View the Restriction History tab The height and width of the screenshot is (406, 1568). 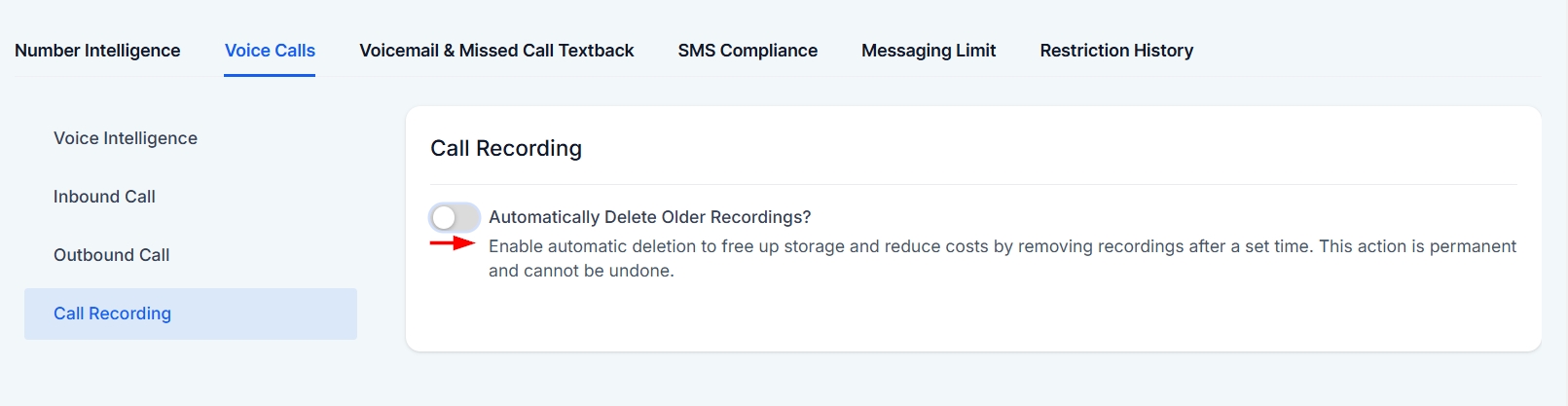[1116, 51]
